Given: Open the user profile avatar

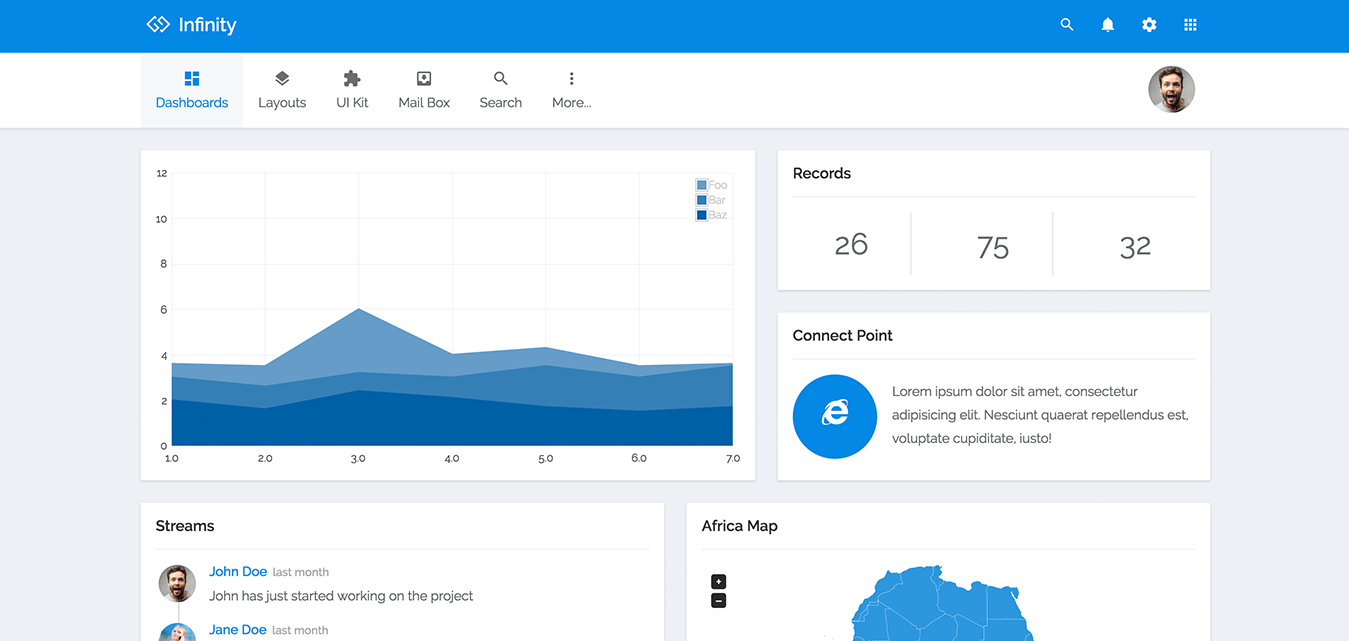Looking at the screenshot, I should point(1171,90).
